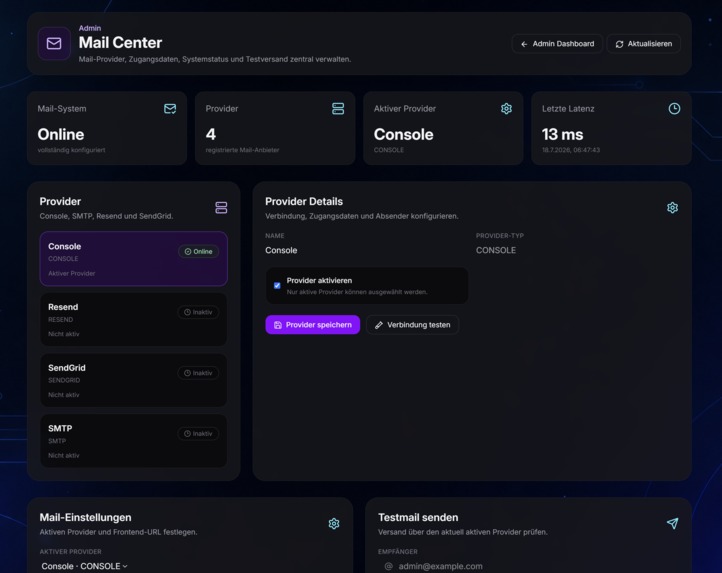Image resolution: width=722 pixels, height=573 pixels.
Task: Click the gear icon in Provider Details panel
Action: tap(672, 208)
